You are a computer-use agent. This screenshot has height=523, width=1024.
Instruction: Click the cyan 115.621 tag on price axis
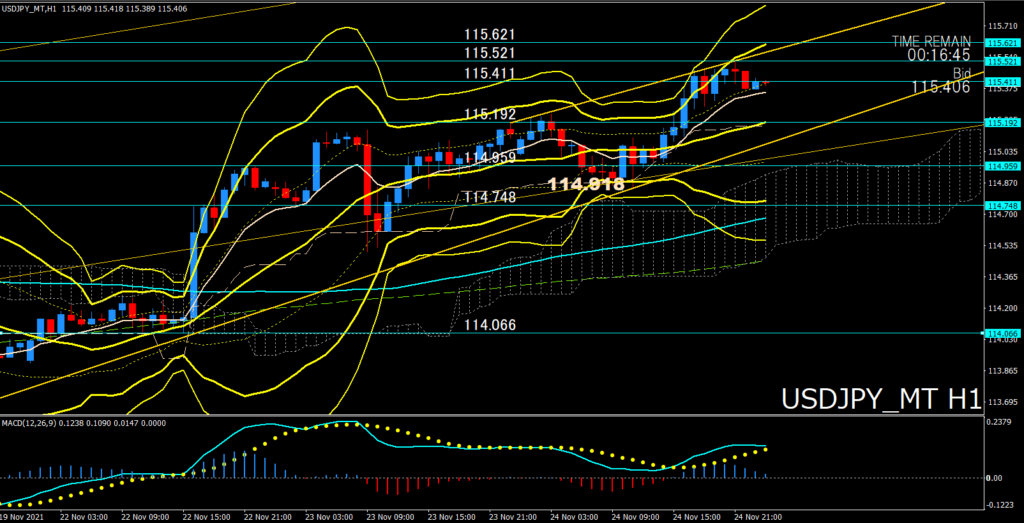1002,42
